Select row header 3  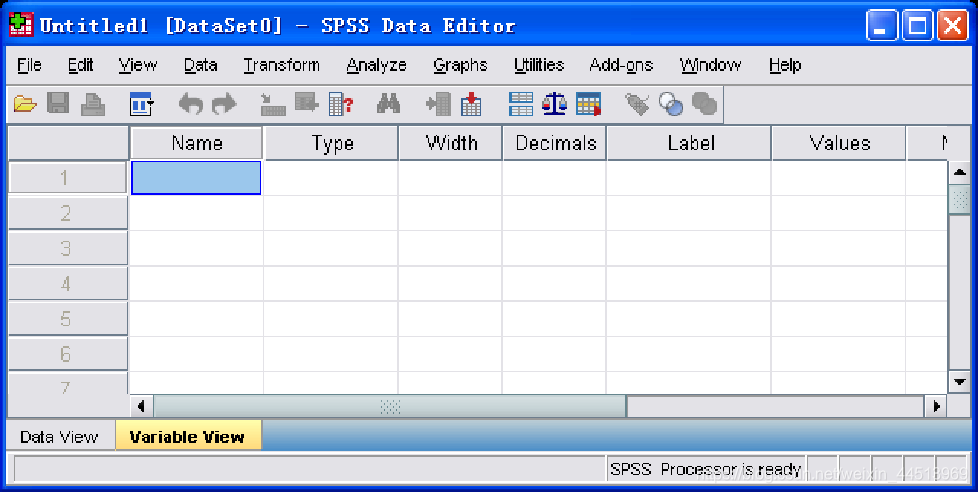coord(67,248)
